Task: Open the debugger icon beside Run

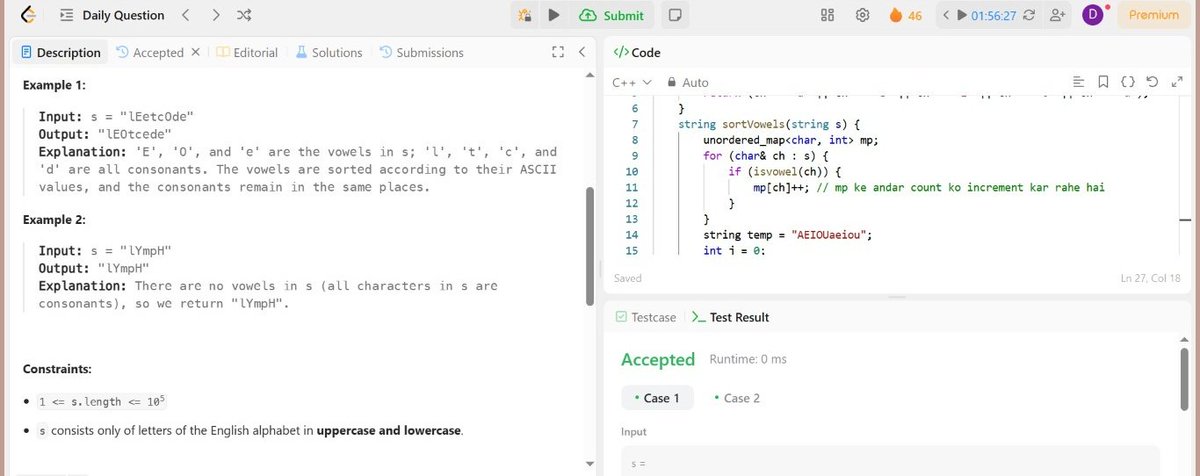Action: (x=525, y=15)
